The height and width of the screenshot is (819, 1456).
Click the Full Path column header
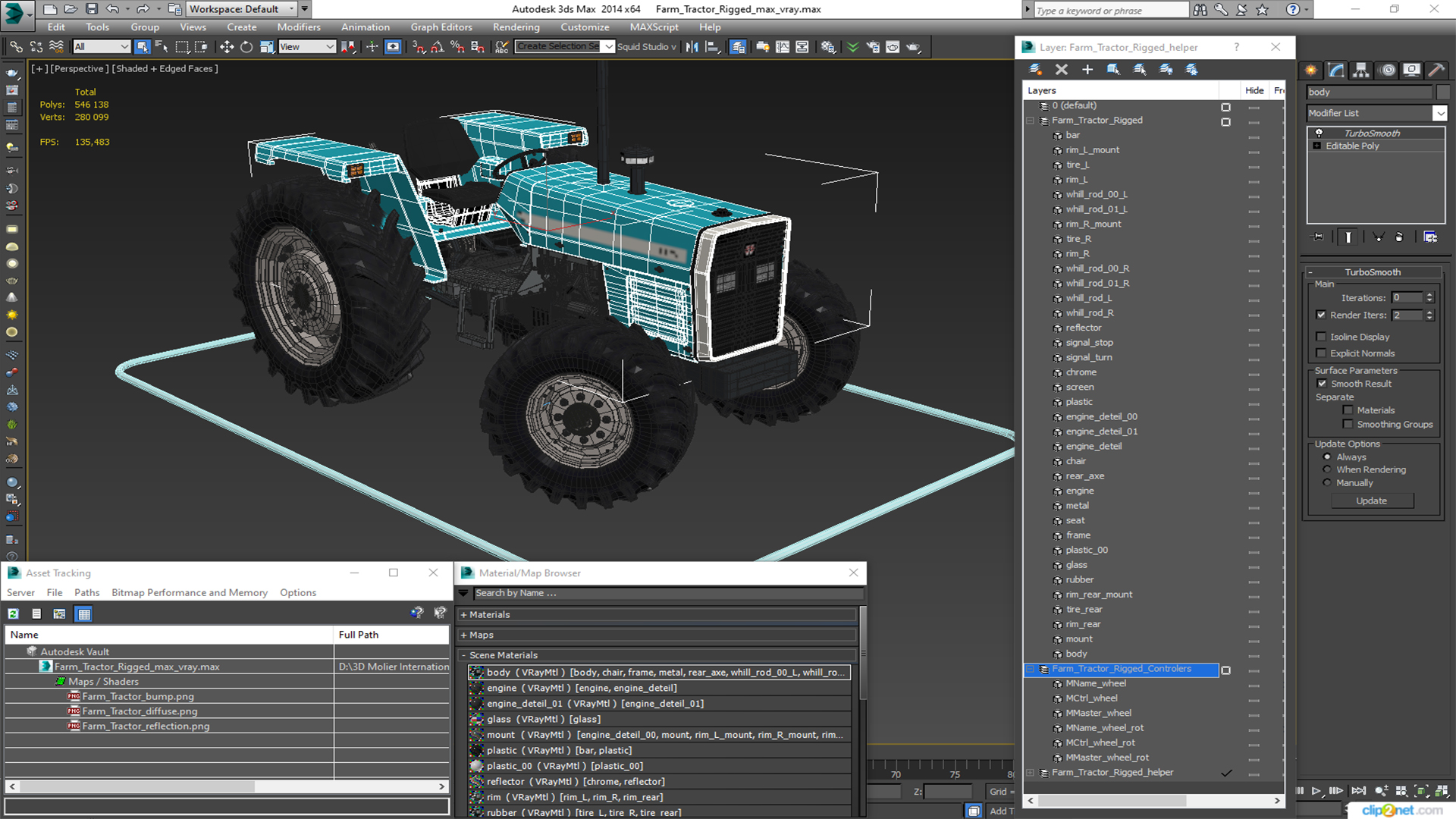click(391, 635)
